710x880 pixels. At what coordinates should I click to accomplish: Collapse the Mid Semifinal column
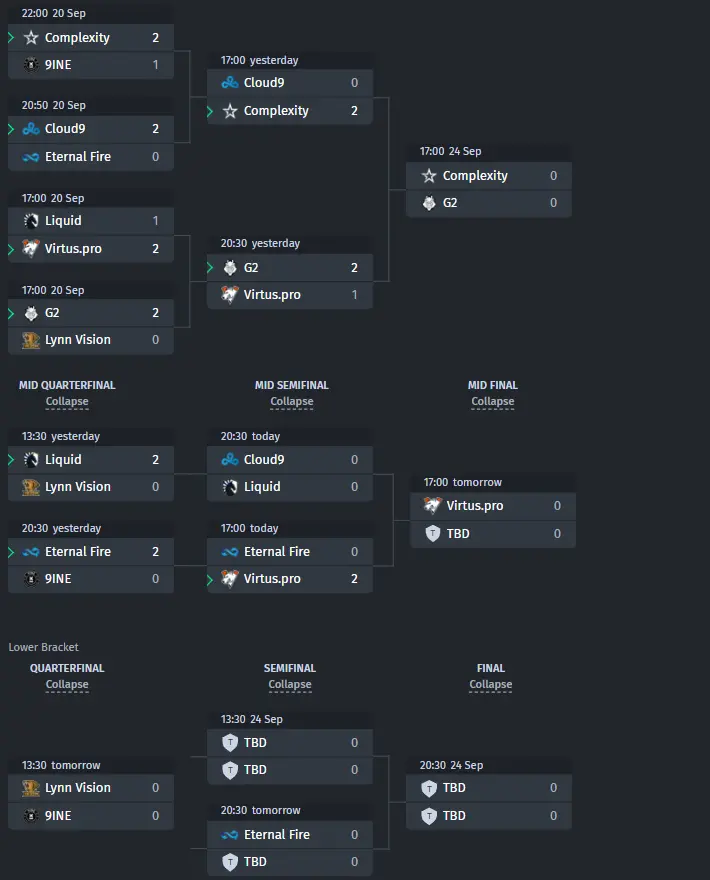(291, 401)
